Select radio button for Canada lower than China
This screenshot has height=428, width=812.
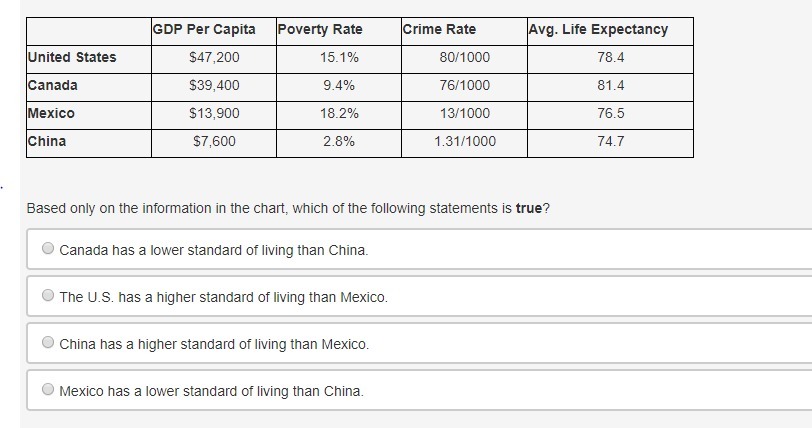48,249
